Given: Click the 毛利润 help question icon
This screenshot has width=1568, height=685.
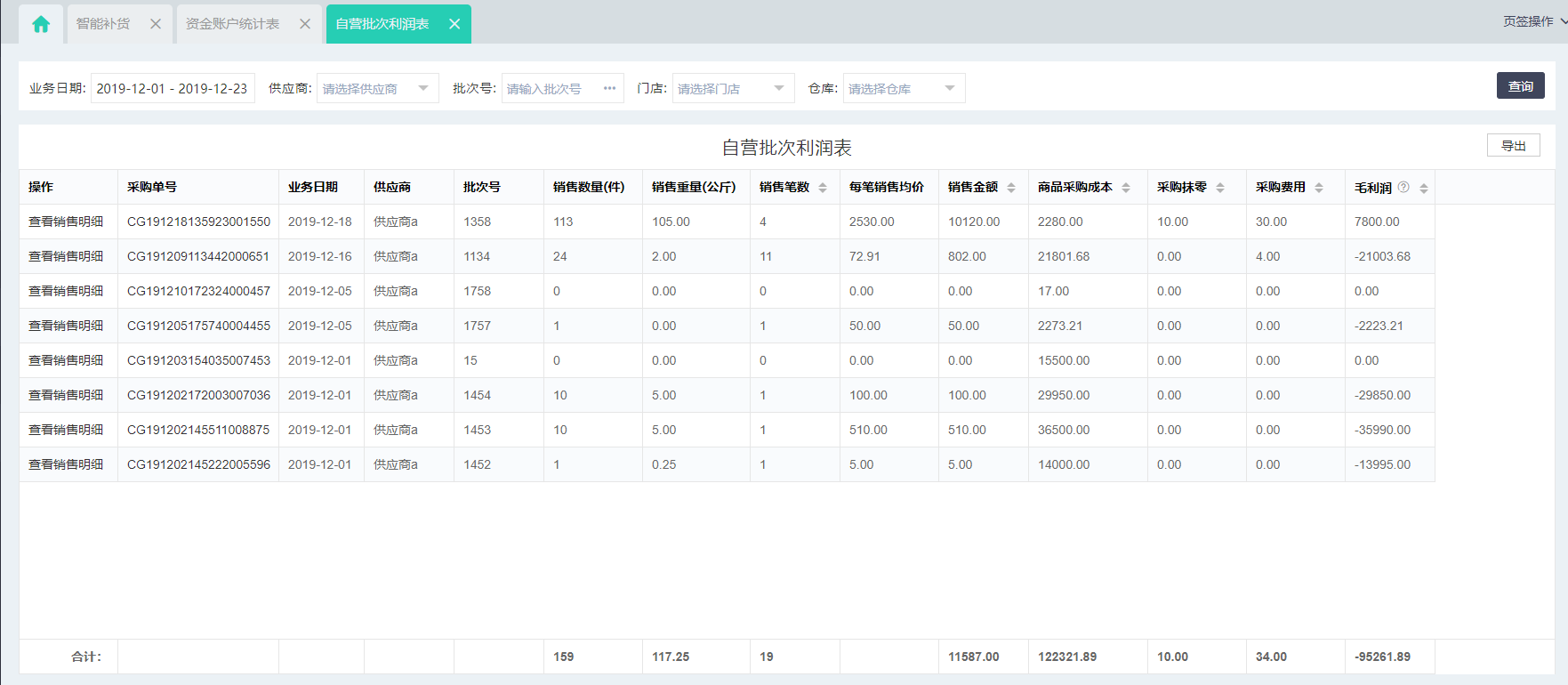Looking at the screenshot, I should [1403, 187].
